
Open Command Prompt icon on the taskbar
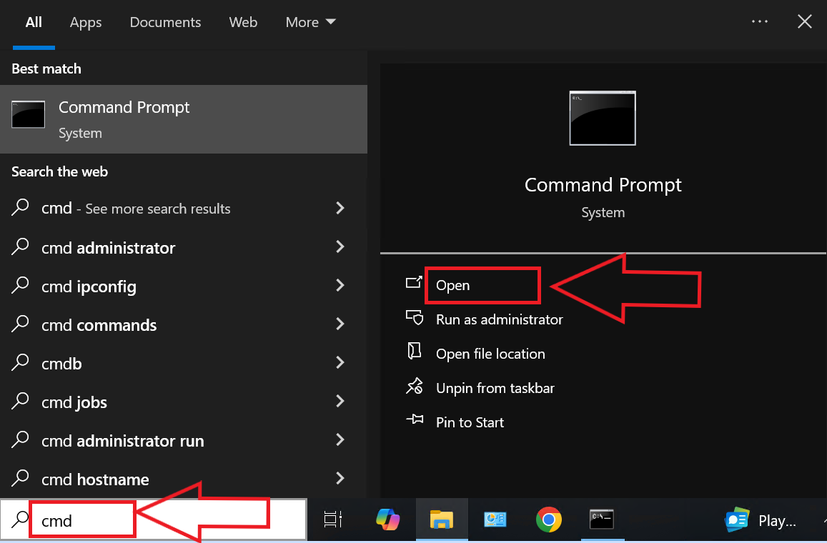click(x=601, y=519)
